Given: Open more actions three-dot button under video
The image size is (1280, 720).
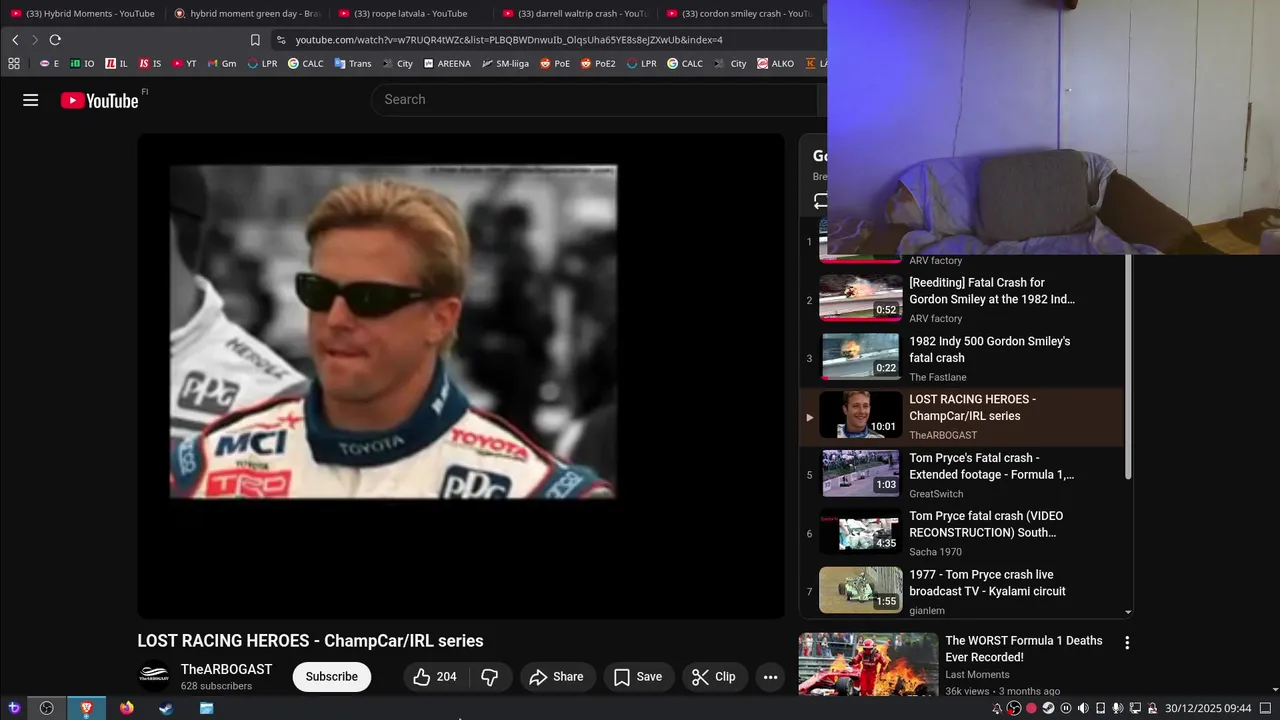Looking at the screenshot, I should pyautogui.click(x=770, y=677).
